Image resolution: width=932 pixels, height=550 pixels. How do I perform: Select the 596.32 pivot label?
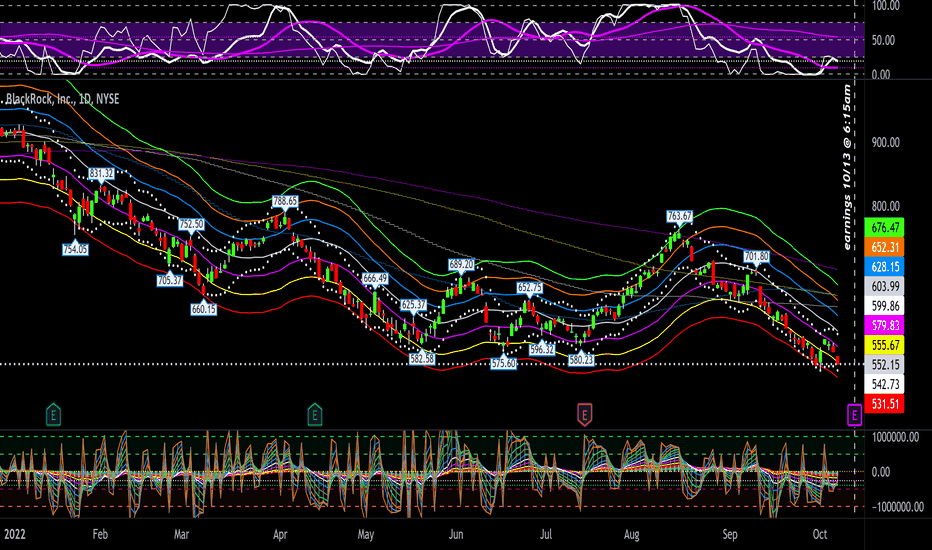click(x=542, y=349)
